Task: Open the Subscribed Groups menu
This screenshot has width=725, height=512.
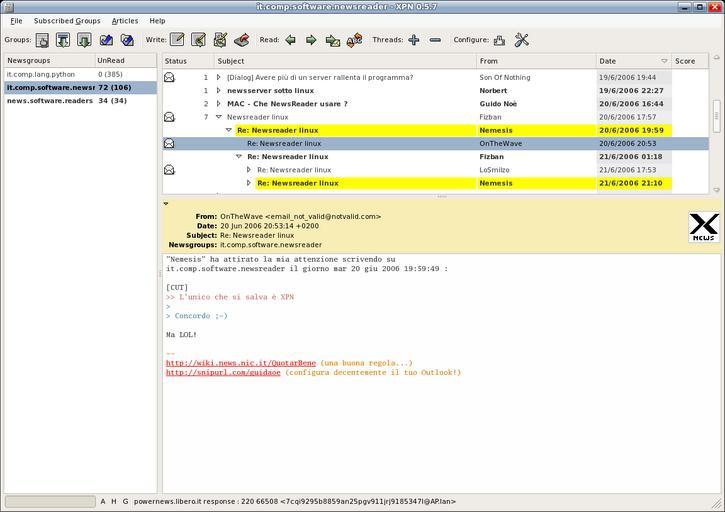Action: pyautogui.click(x=67, y=21)
